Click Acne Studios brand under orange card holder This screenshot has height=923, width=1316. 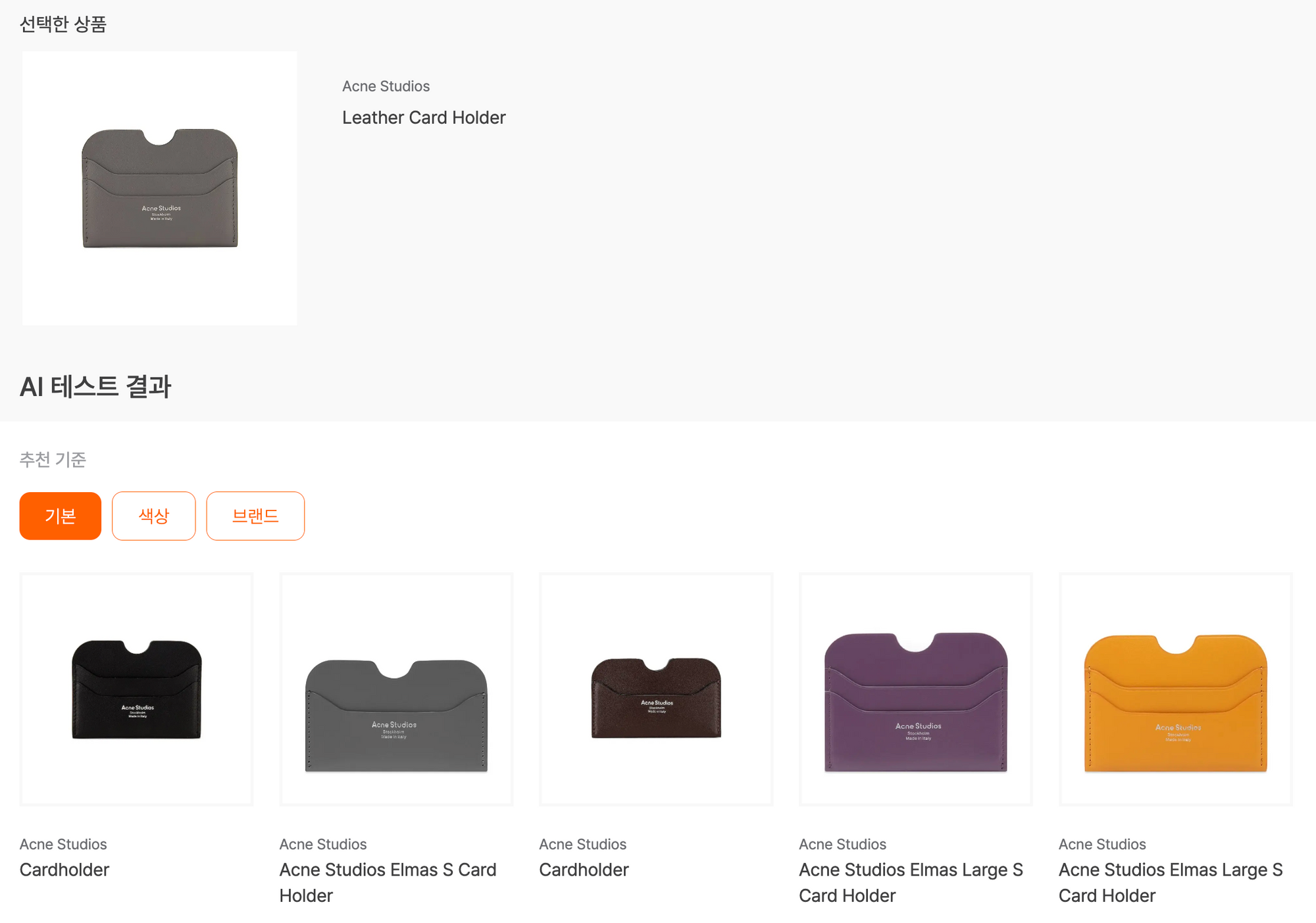pyautogui.click(x=1102, y=844)
